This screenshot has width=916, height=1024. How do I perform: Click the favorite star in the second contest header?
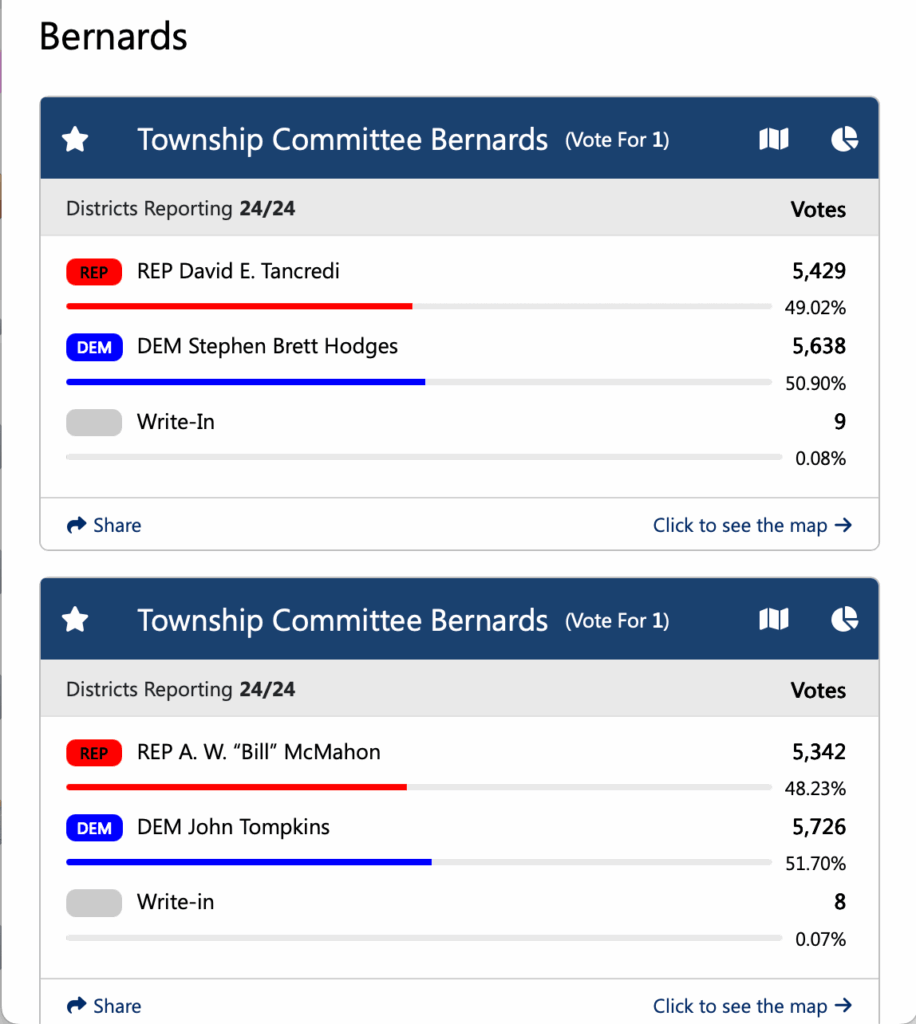pos(75,621)
